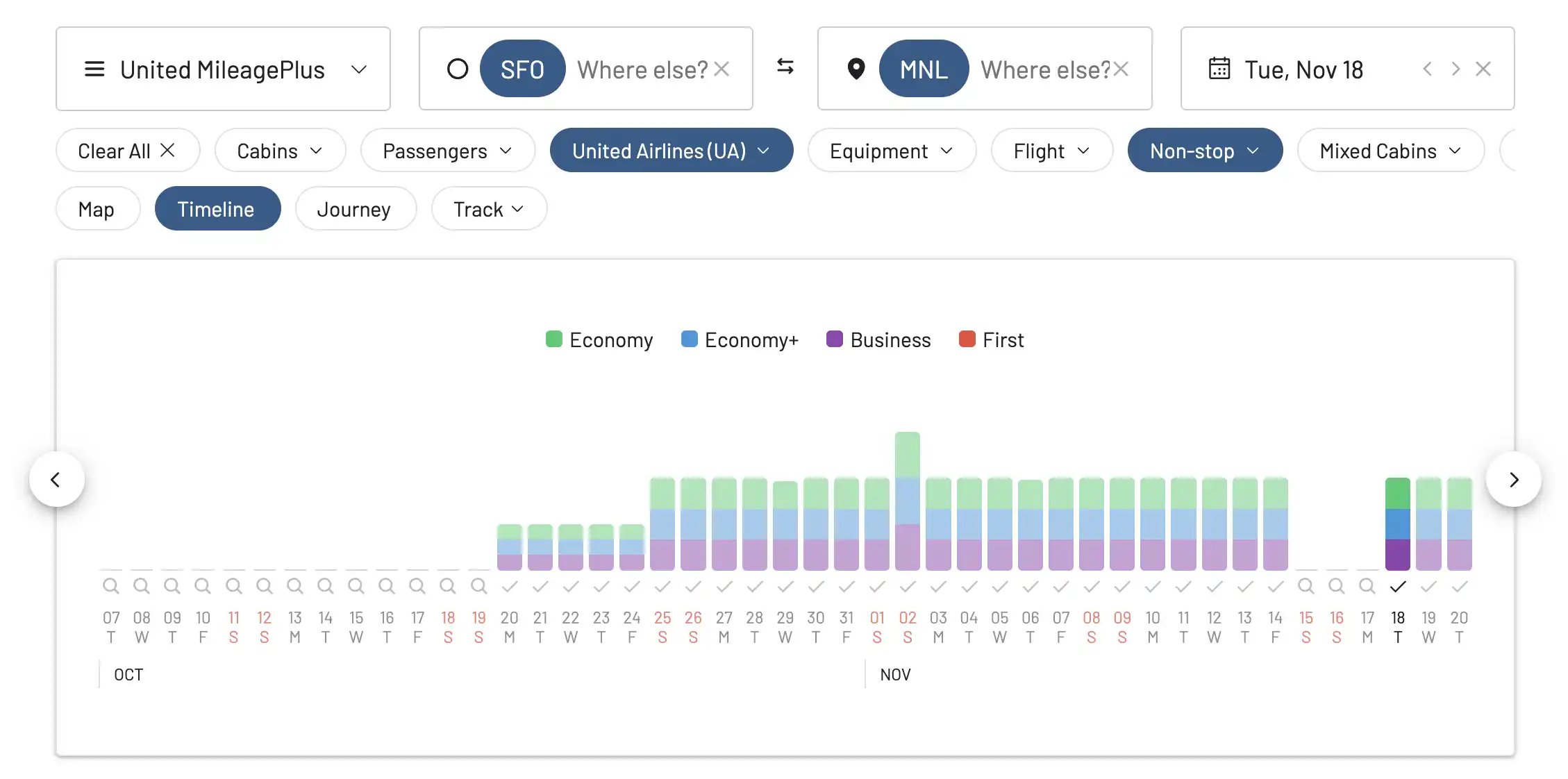Viewport: 1568px width, 779px height.
Task: Click search magnifier icon for Oct 19
Action: 478,587
